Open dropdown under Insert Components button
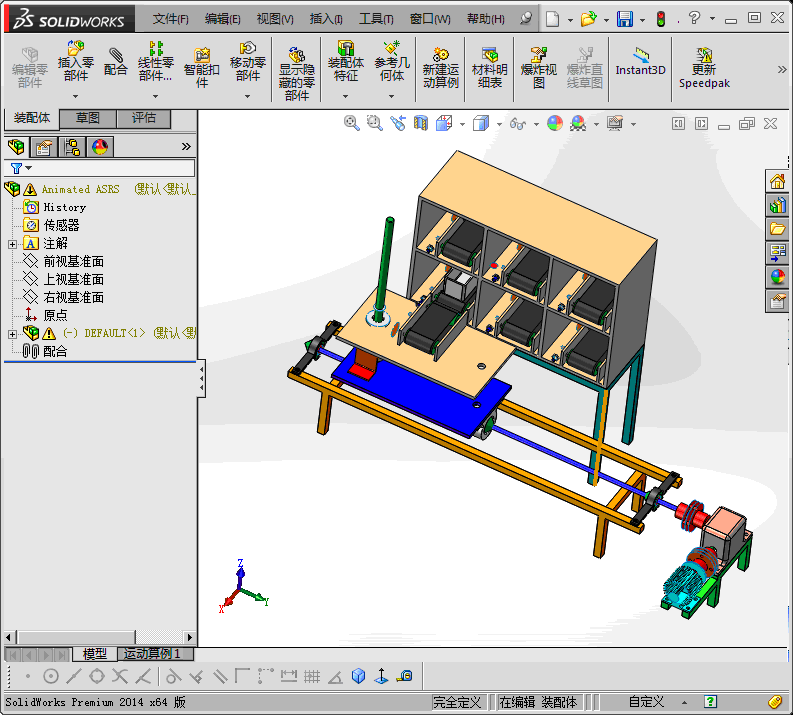The height and width of the screenshot is (715, 793). [x=75, y=96]
